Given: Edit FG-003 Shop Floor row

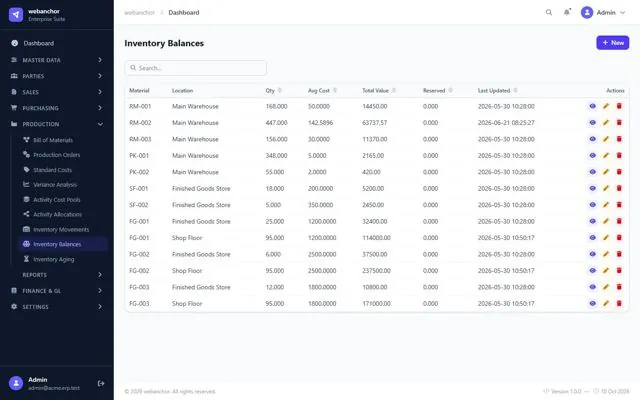Looking at the screenshot, I should pos(606,303).
